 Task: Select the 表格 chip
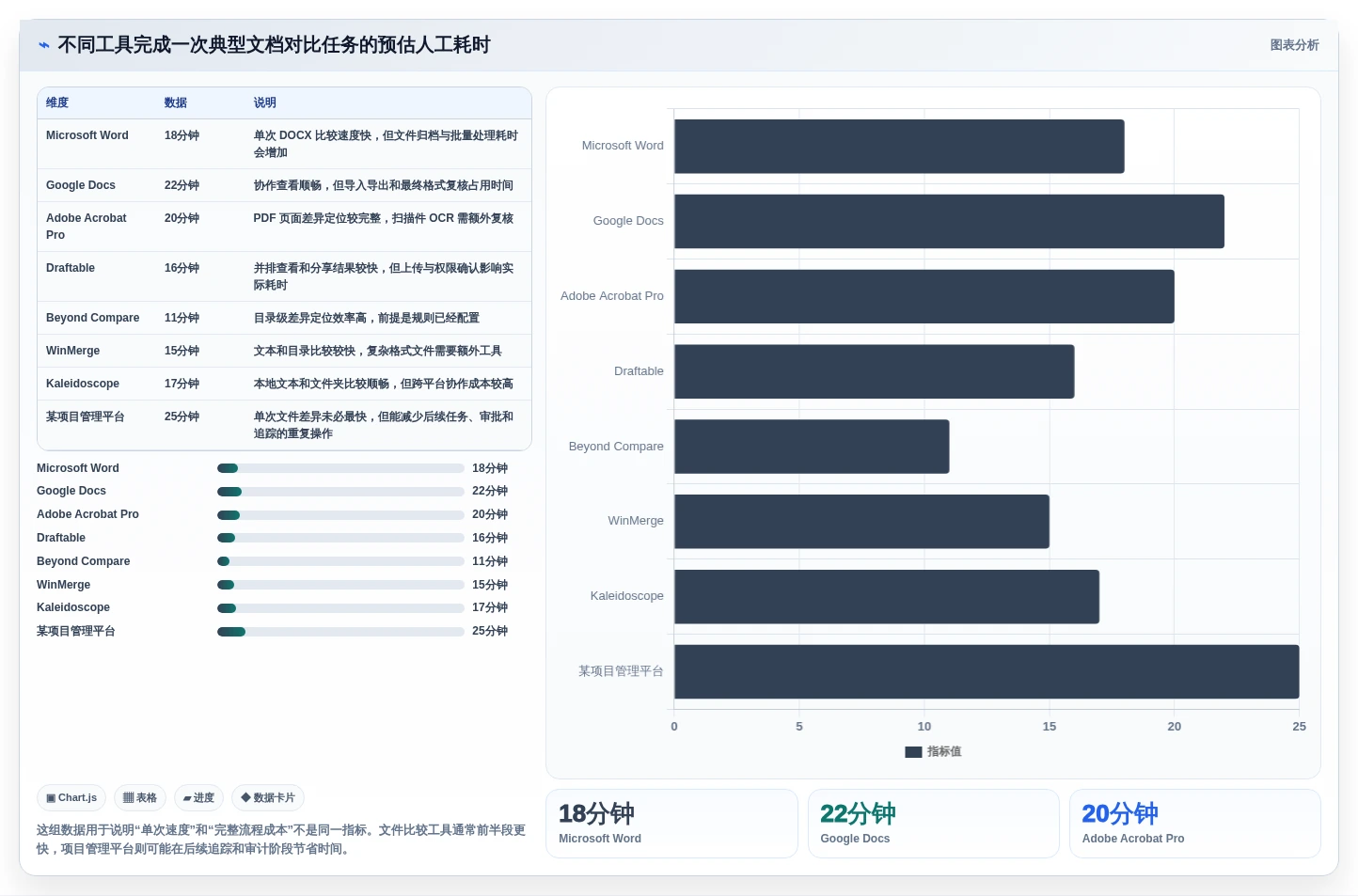(140, 797)
